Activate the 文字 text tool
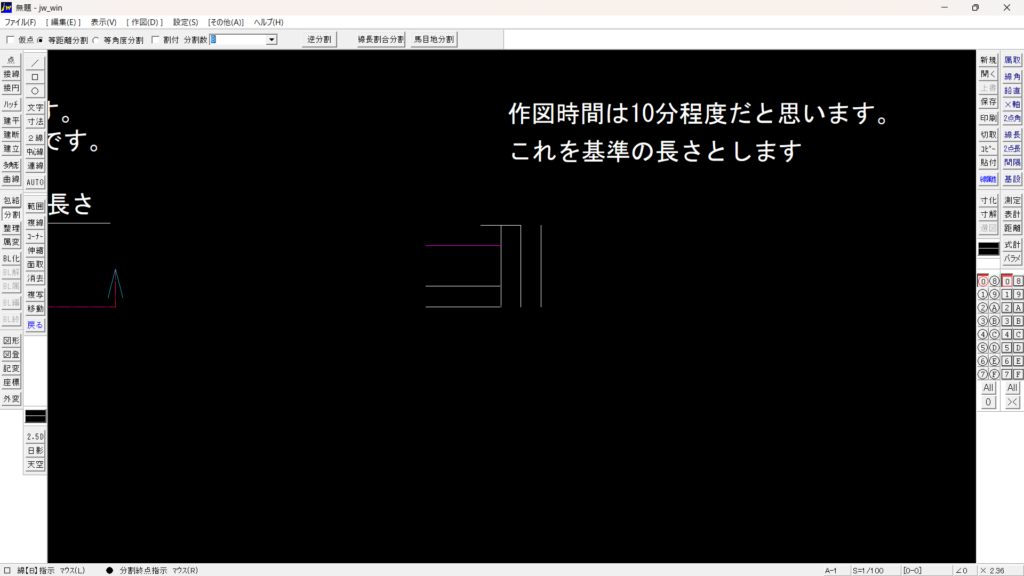Image resolution: width=1024 pixels, height=576 pixels. click(x=35, y=107)
